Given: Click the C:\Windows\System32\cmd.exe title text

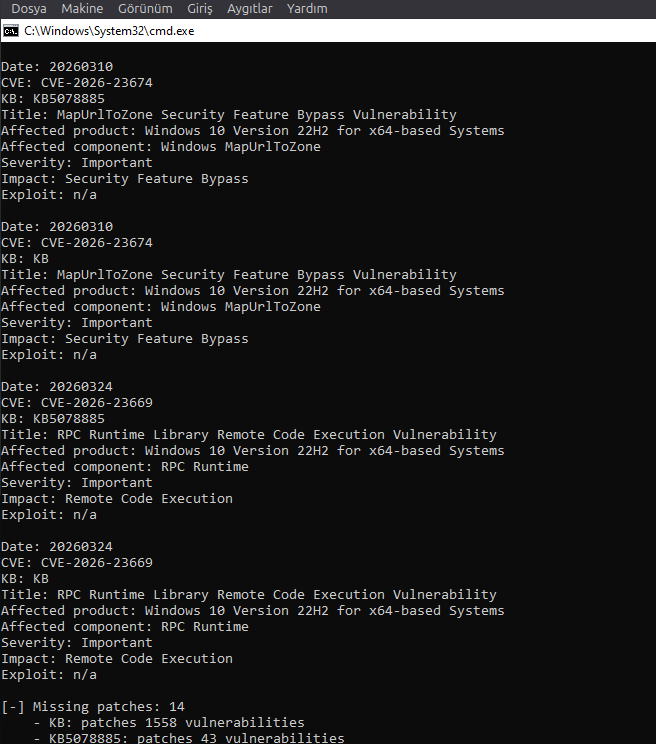Looking at the screenshot, I should tap(109, 31).
